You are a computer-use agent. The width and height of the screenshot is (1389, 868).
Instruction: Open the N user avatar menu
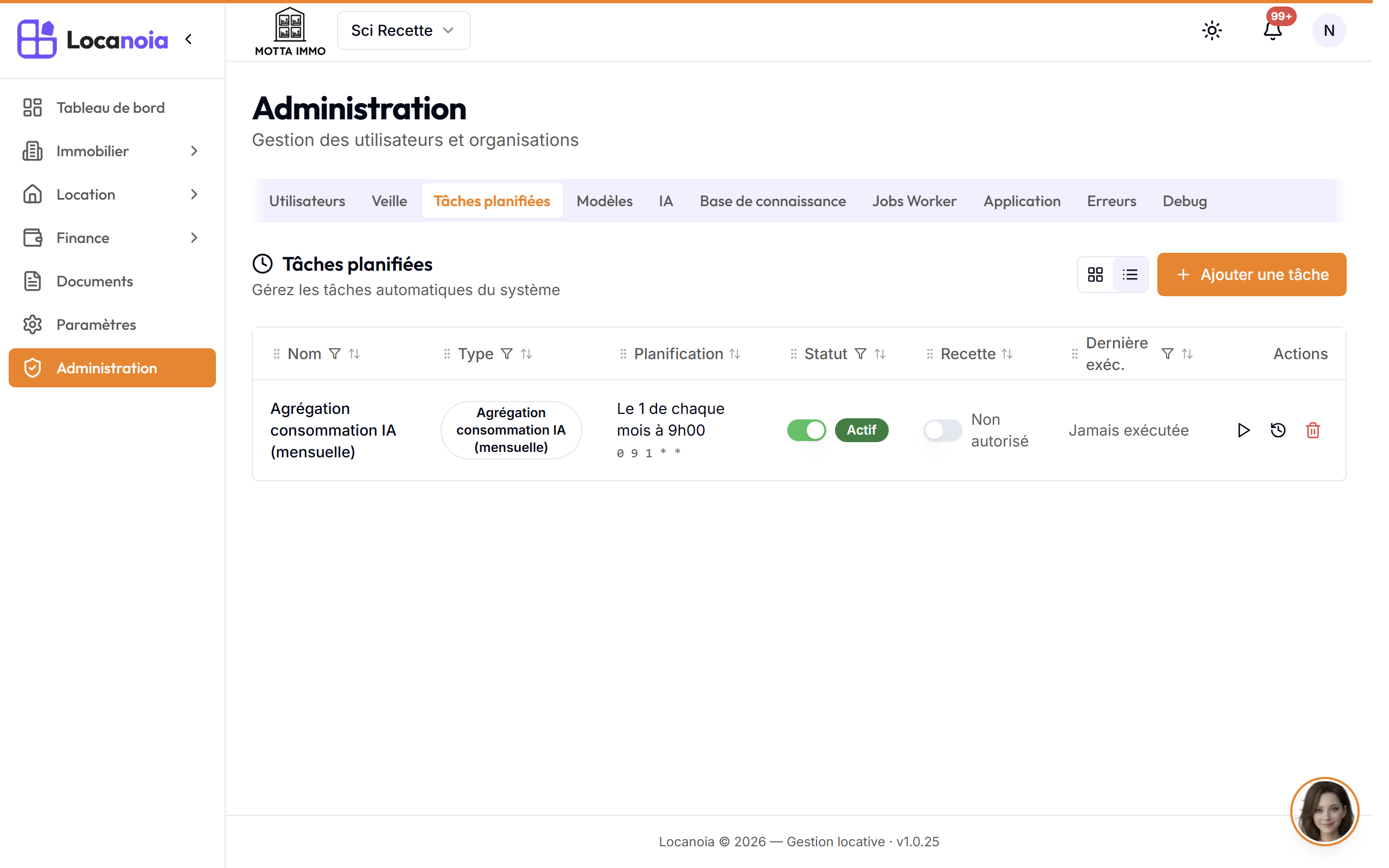[1329, 30]
